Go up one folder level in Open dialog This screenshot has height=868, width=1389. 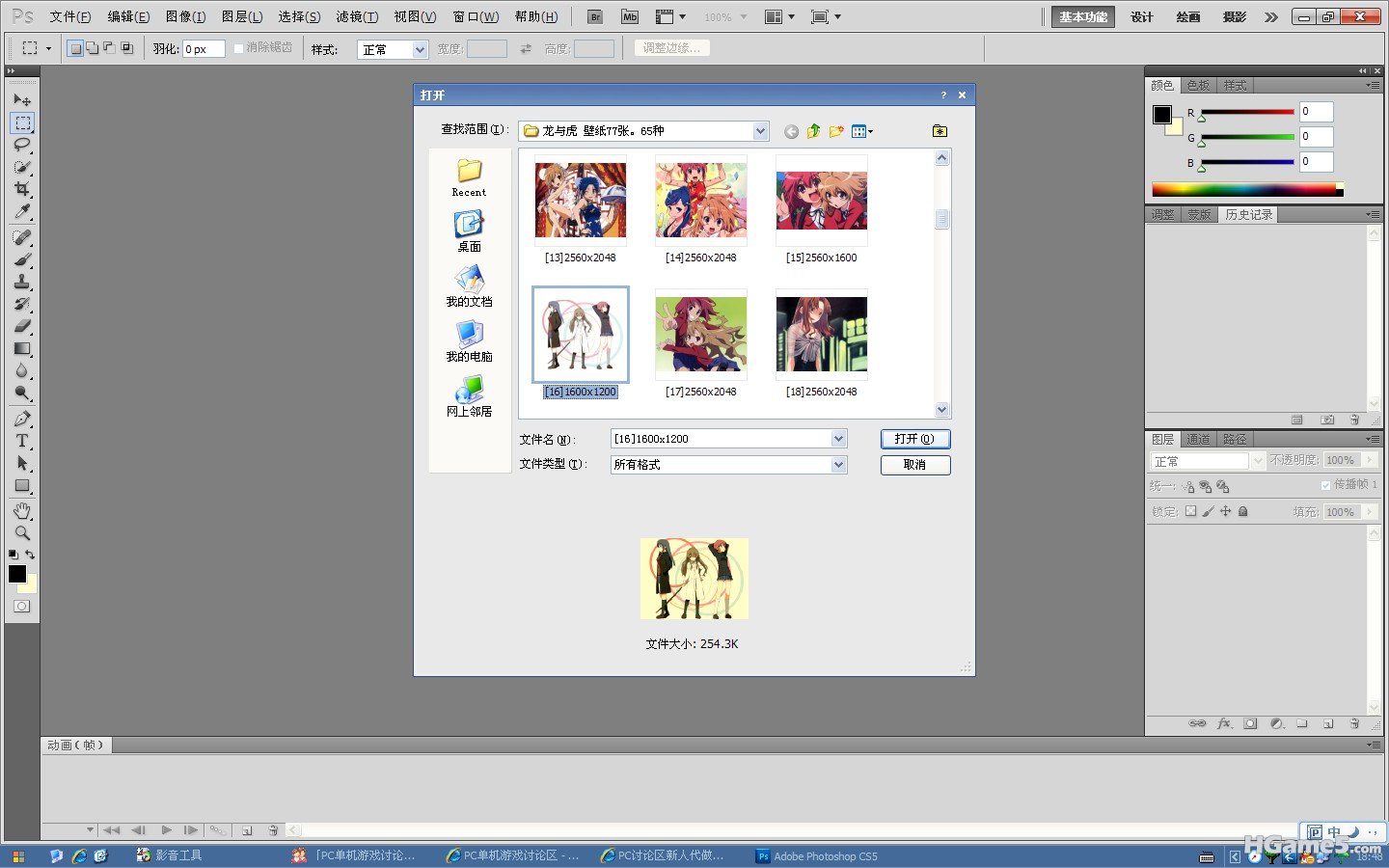point(813,131)
